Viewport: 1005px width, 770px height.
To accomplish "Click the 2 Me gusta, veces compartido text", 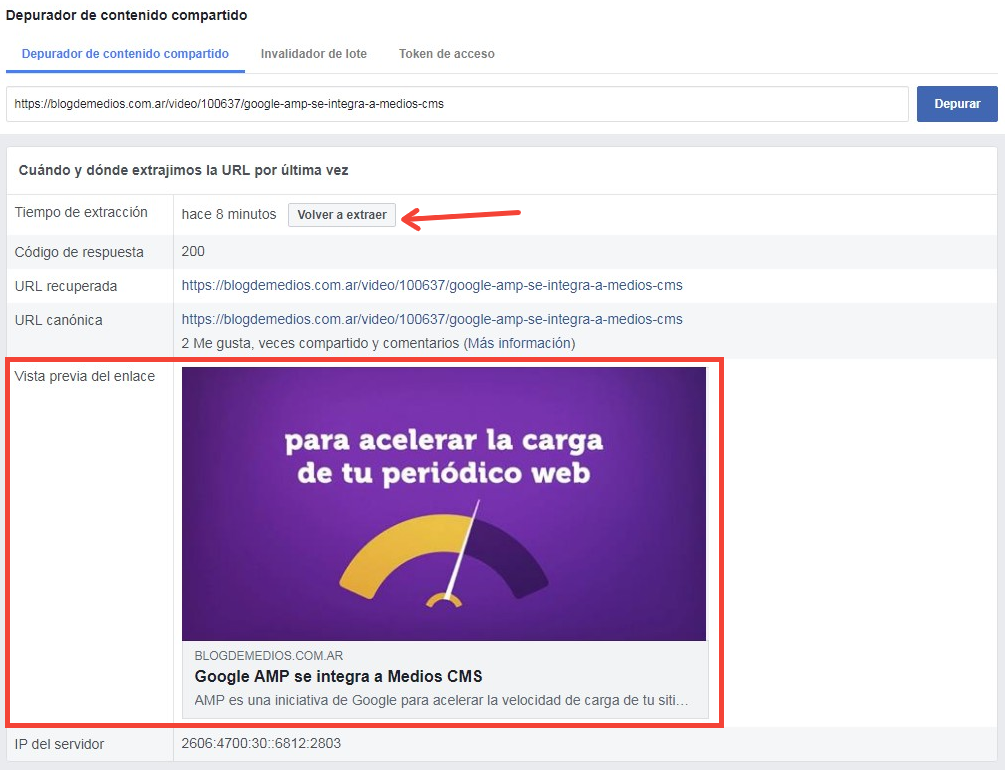I will pos(320,343).
